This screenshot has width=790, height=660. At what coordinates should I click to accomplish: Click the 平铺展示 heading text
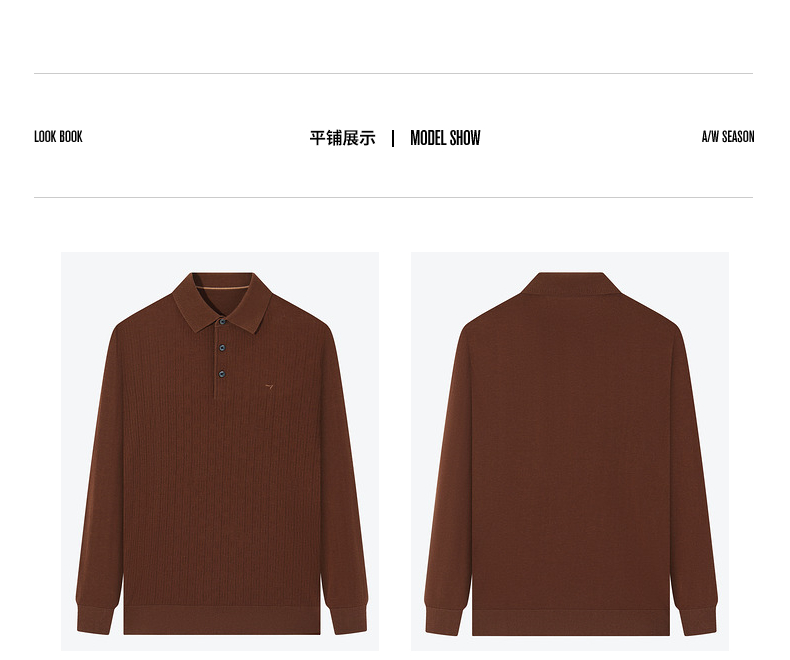coord(343,138)
